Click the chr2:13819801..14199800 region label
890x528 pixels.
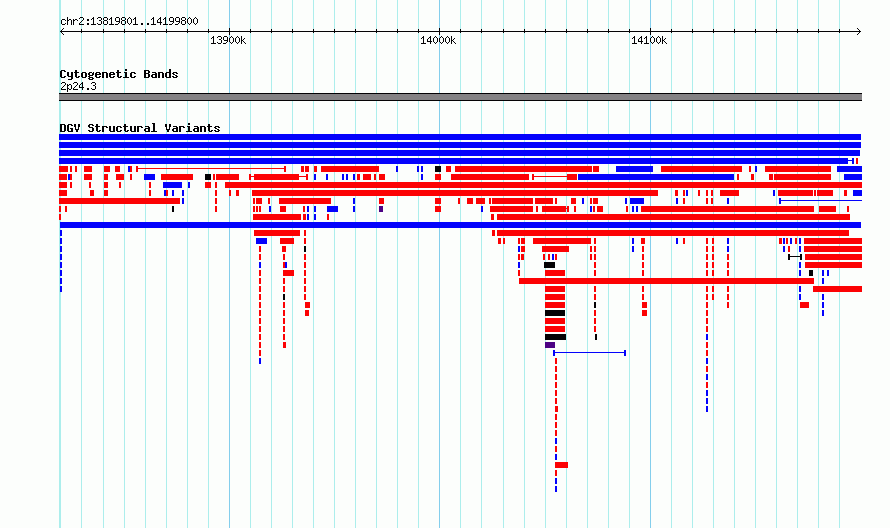(x=129, y=21)
